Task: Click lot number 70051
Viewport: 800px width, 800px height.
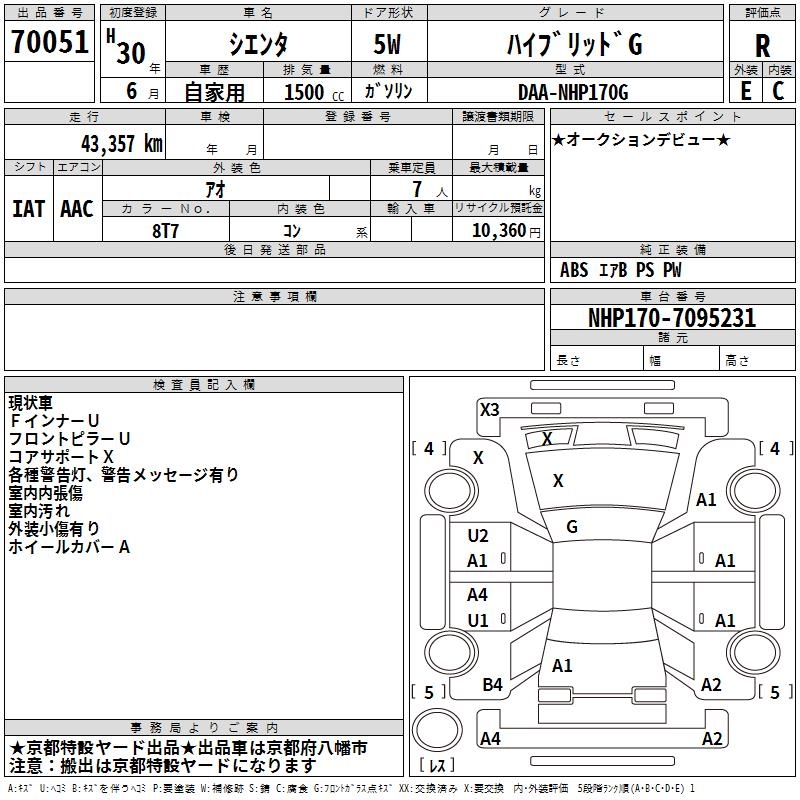Action: [x=49, y=41]
